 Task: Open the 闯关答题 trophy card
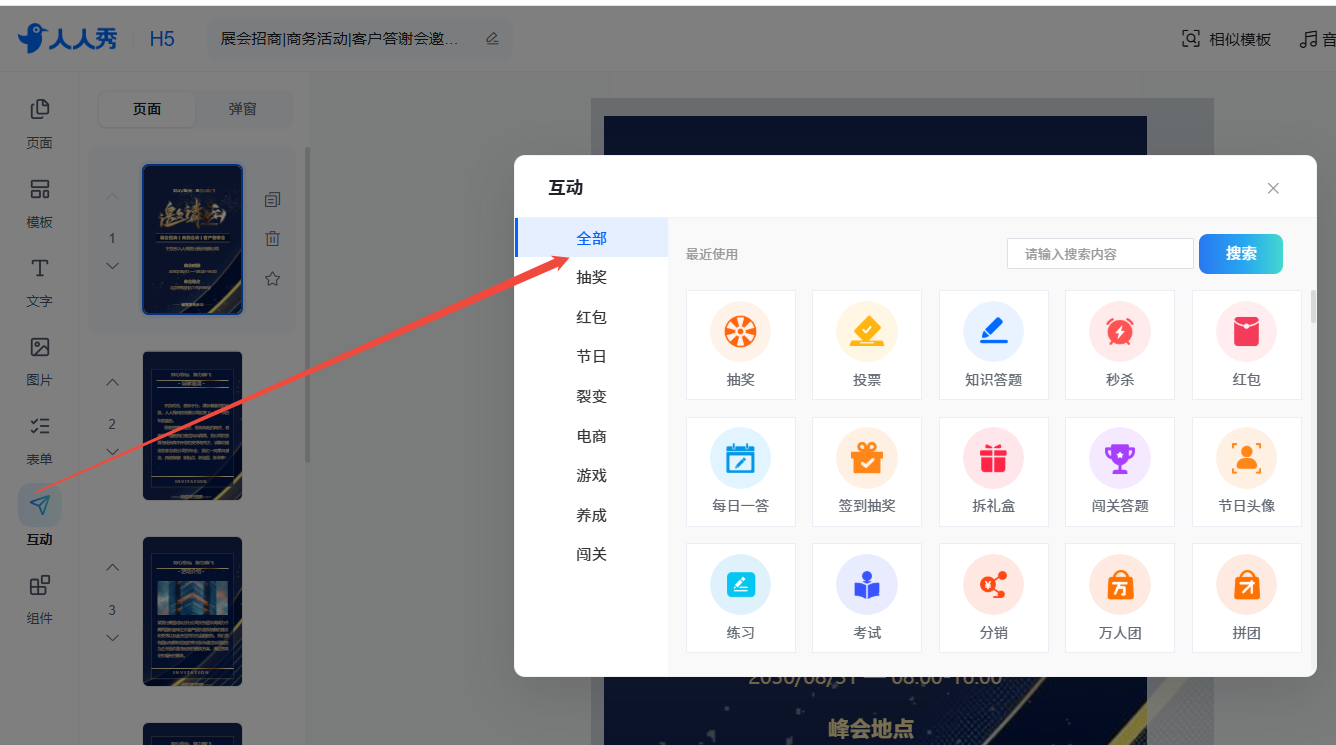(x=1120, y=472)
